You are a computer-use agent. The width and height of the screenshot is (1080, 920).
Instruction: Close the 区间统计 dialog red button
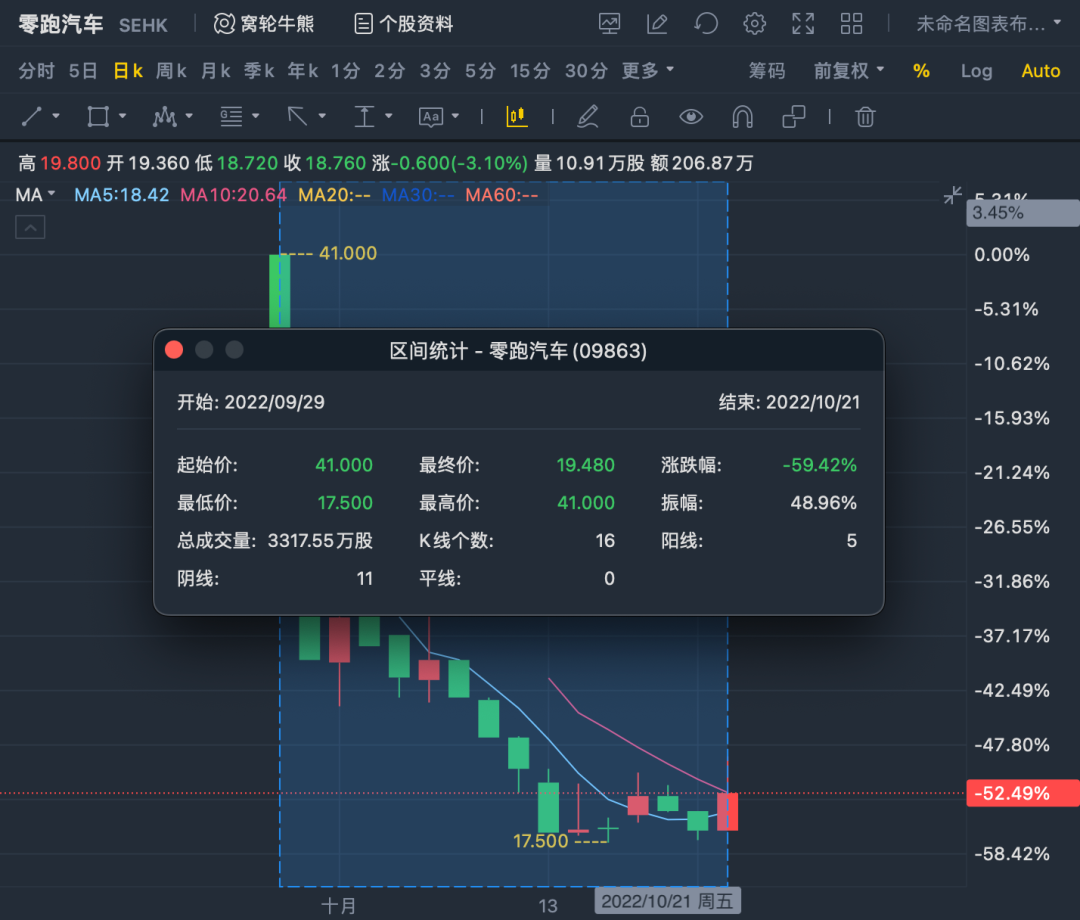pyautogui.click(x=174, y=350)
